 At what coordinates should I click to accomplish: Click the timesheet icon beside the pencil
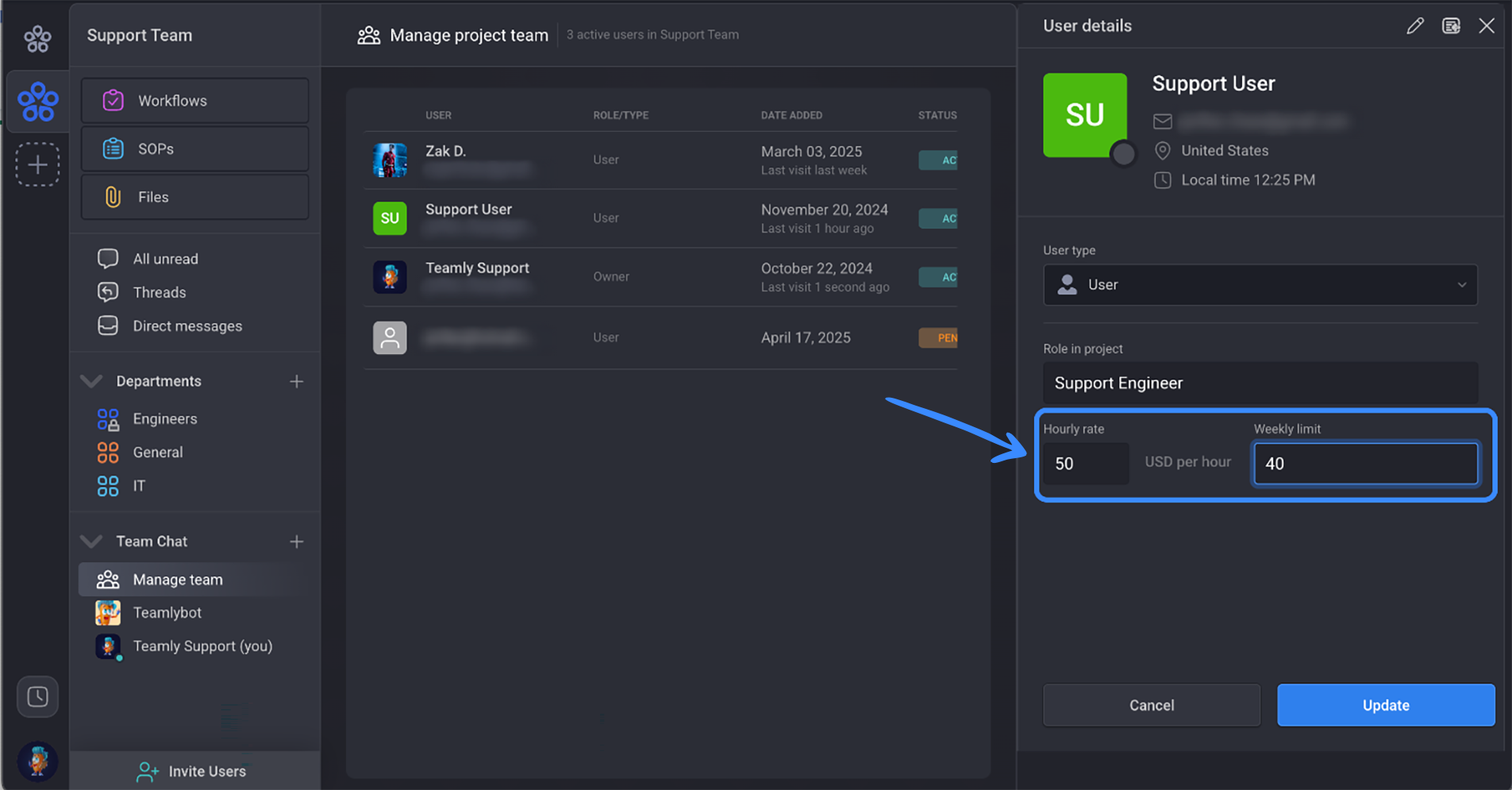(x=1451, y=25)
